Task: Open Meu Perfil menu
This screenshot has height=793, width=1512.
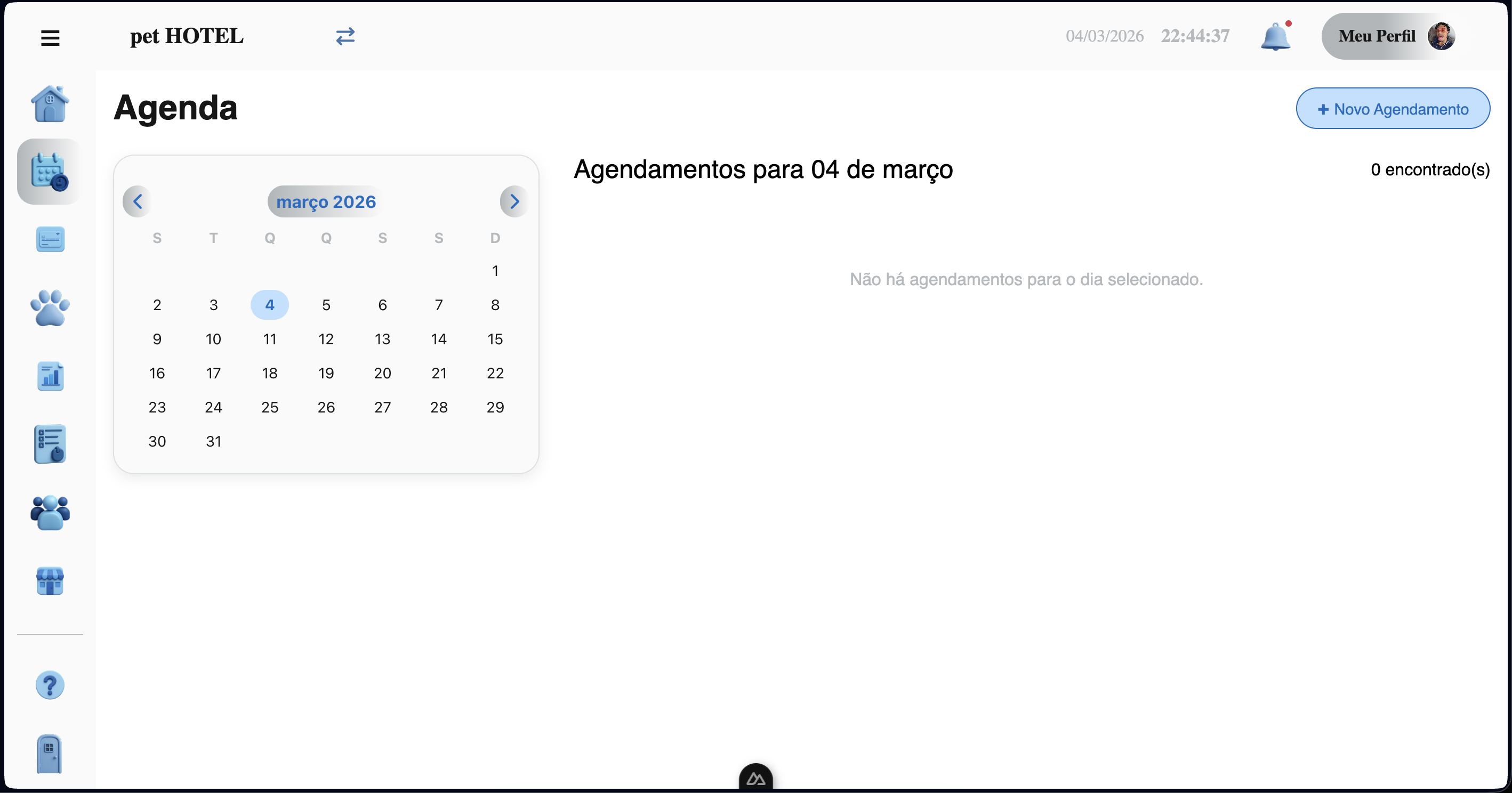Action: click(x=1392, y=36)
